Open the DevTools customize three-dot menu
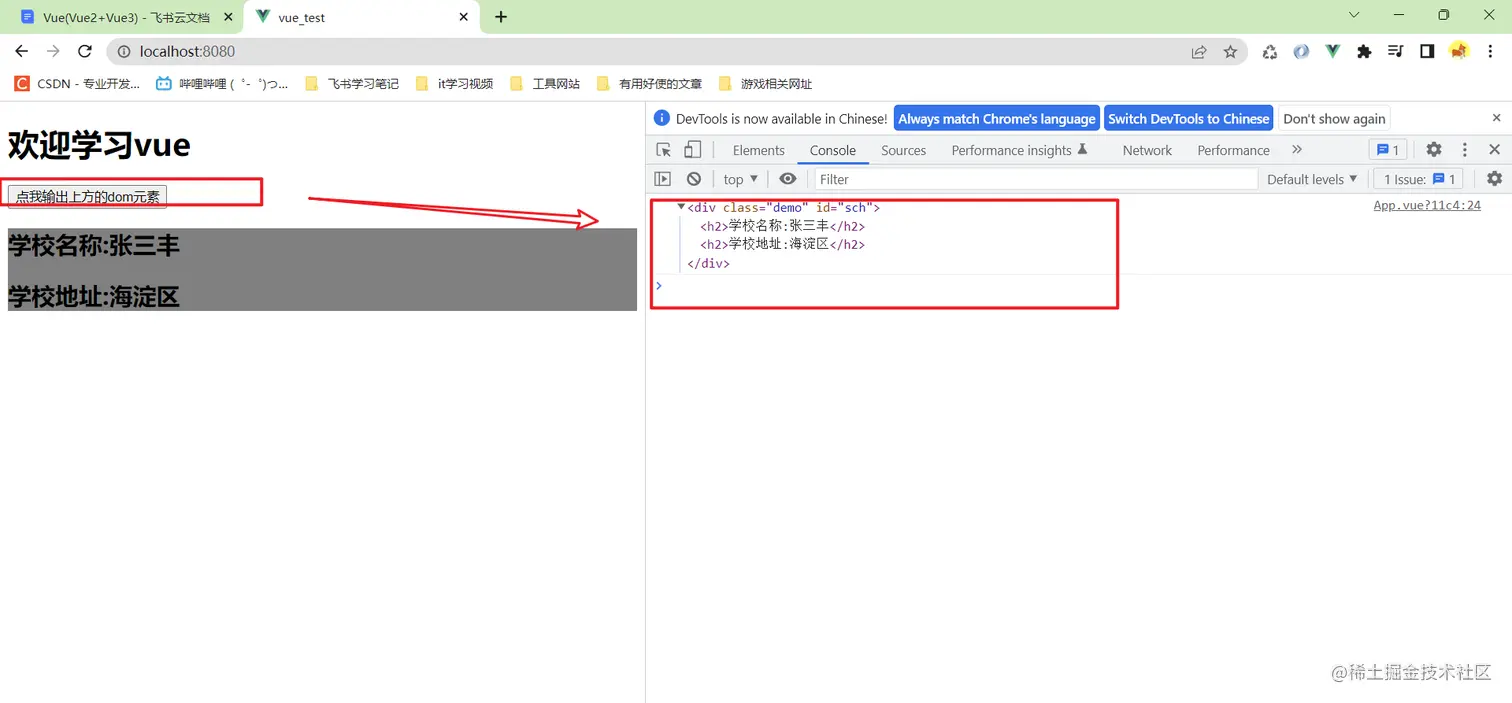The width and height of the screenshot is (1512, 703). (1465, 150)
